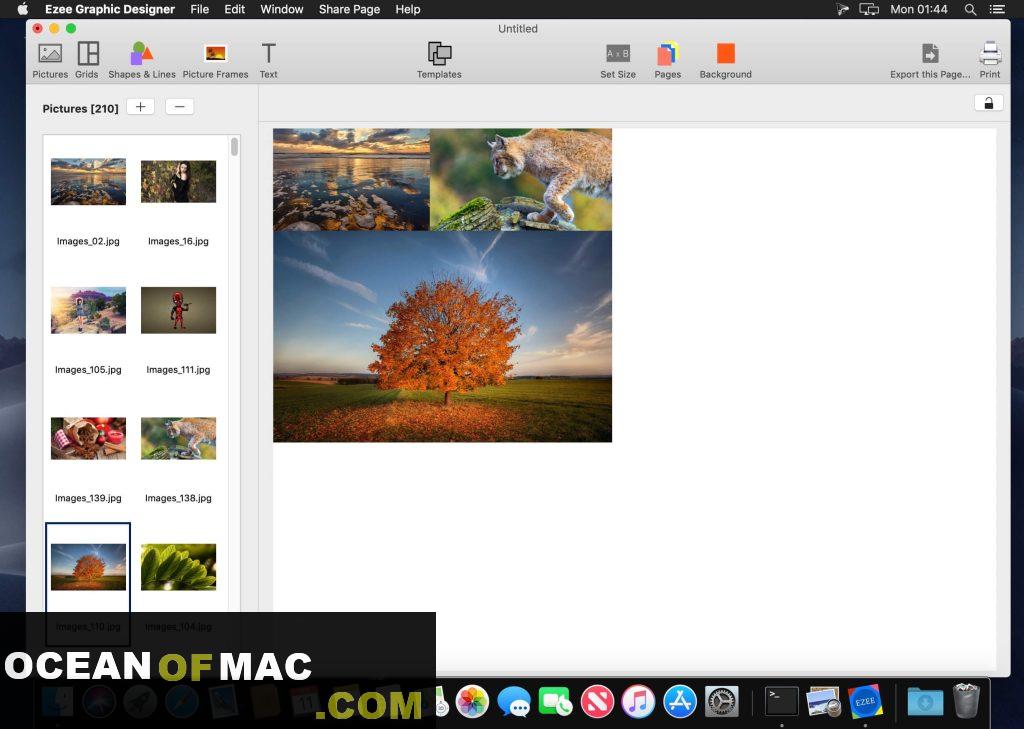Select the Text tool
Screen dimensions: 1024x729
(268, 60)
